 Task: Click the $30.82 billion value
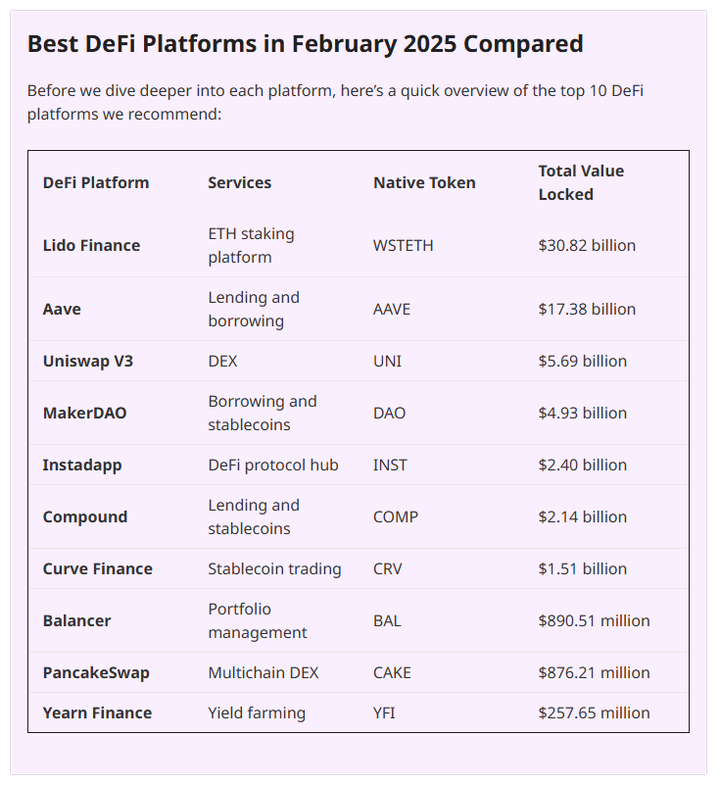[587, 245]
